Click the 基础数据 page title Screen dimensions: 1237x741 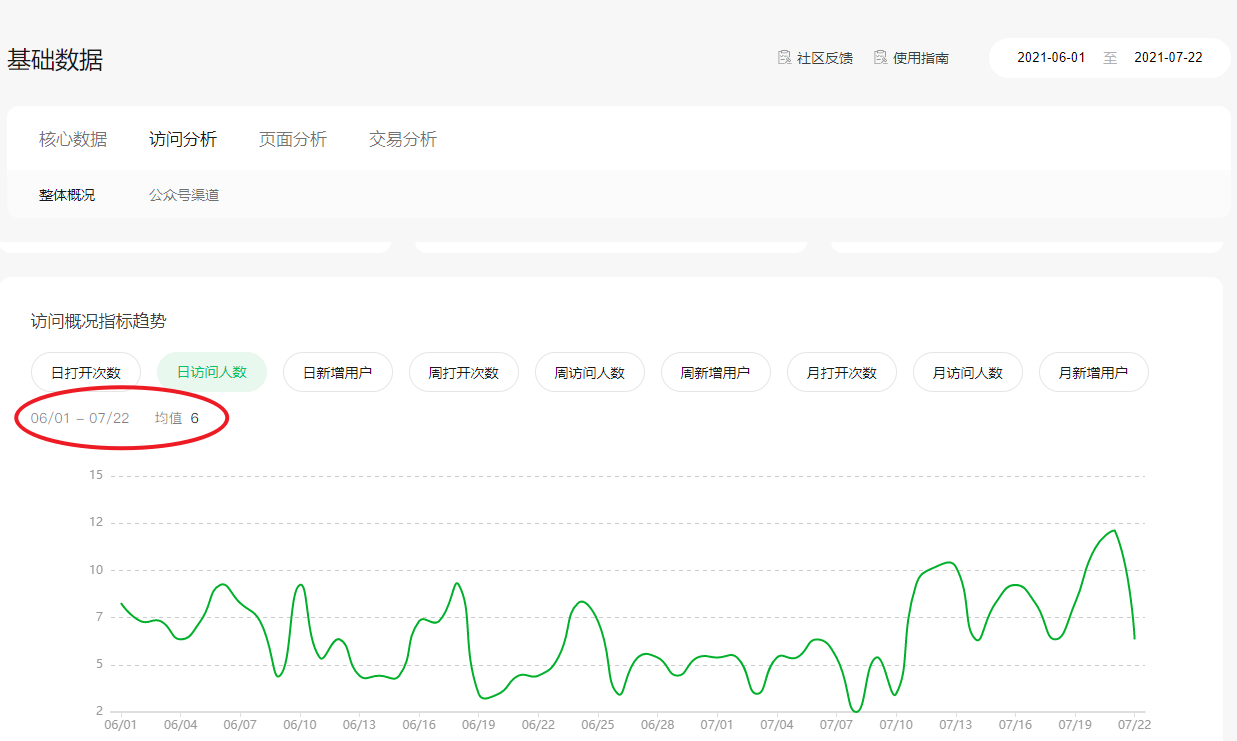click(x=55, y=60)
